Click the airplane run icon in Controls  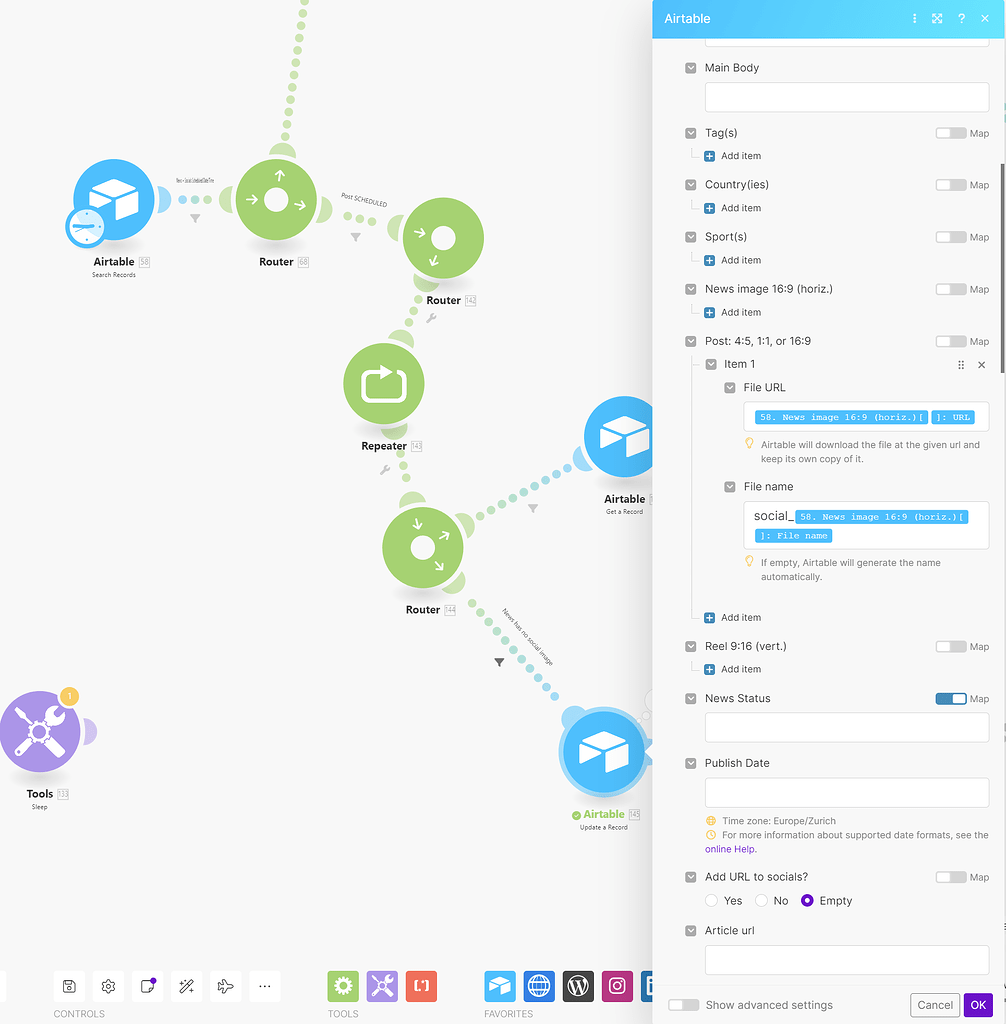225,986
